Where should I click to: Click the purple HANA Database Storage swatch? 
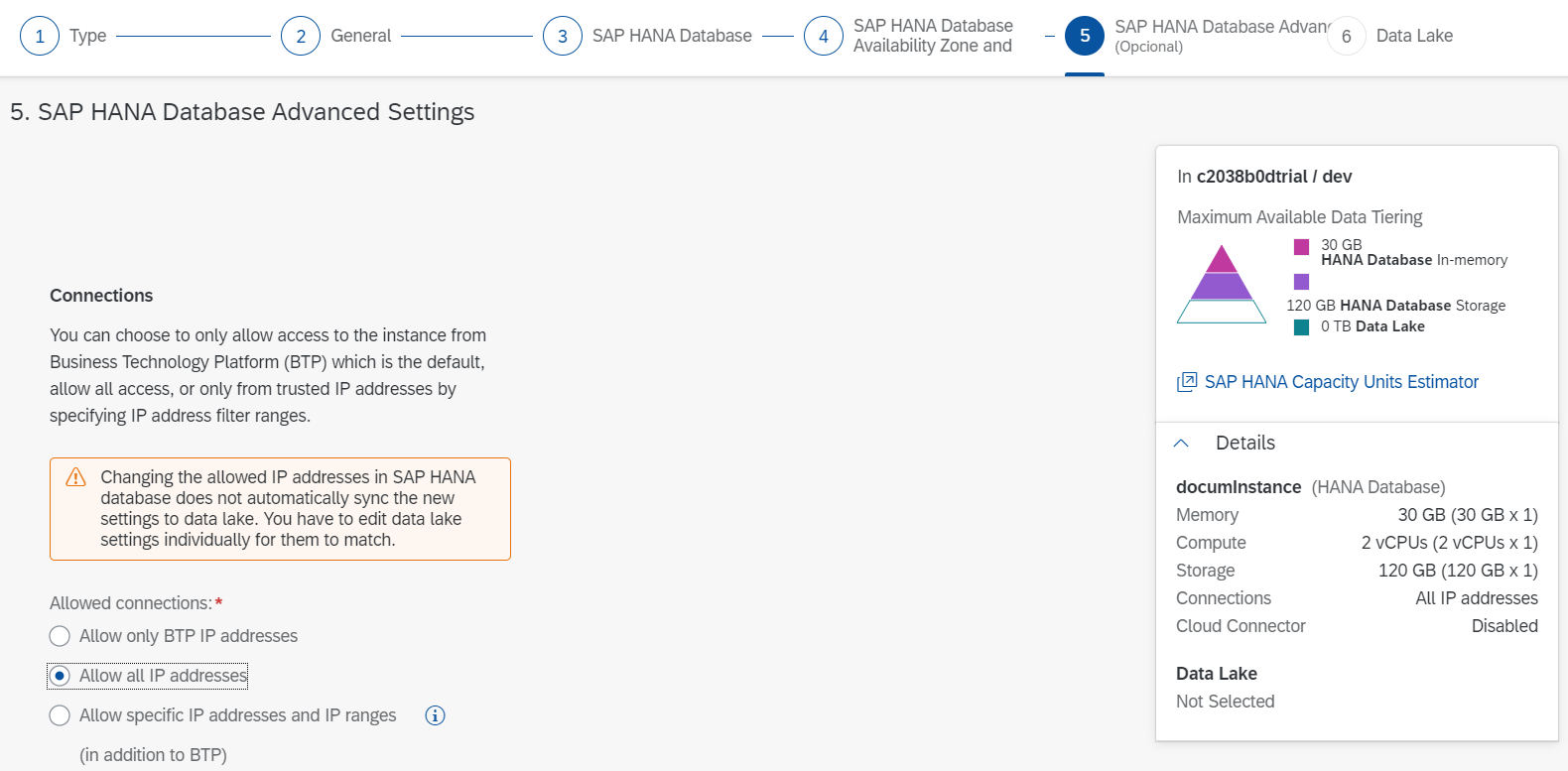coord(1301,282)
